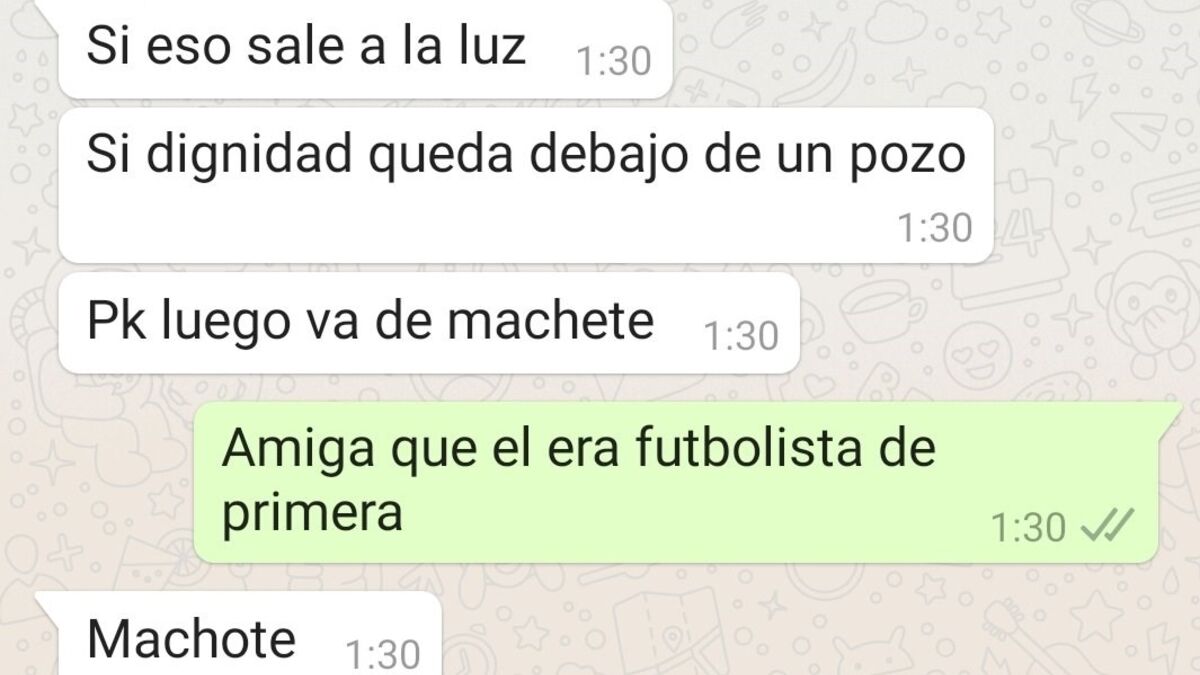The width and height of the screenshot is (1200, 675).
Task: Click the timestamp on "Si eso sale a la luz"
Action: (614, 63)
